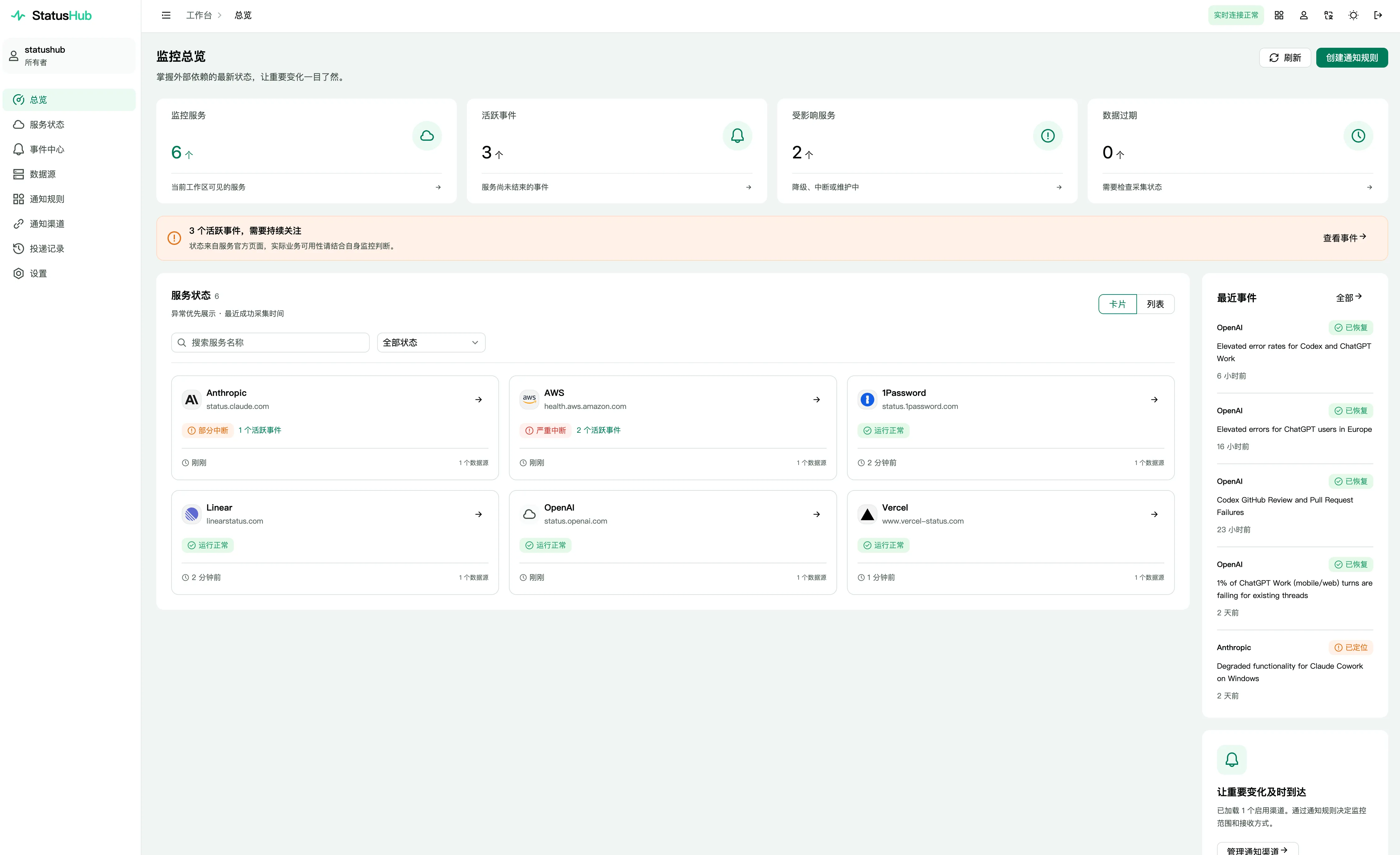
Task: Click the 严重中断 status badge on AWS
Action: 546,430
